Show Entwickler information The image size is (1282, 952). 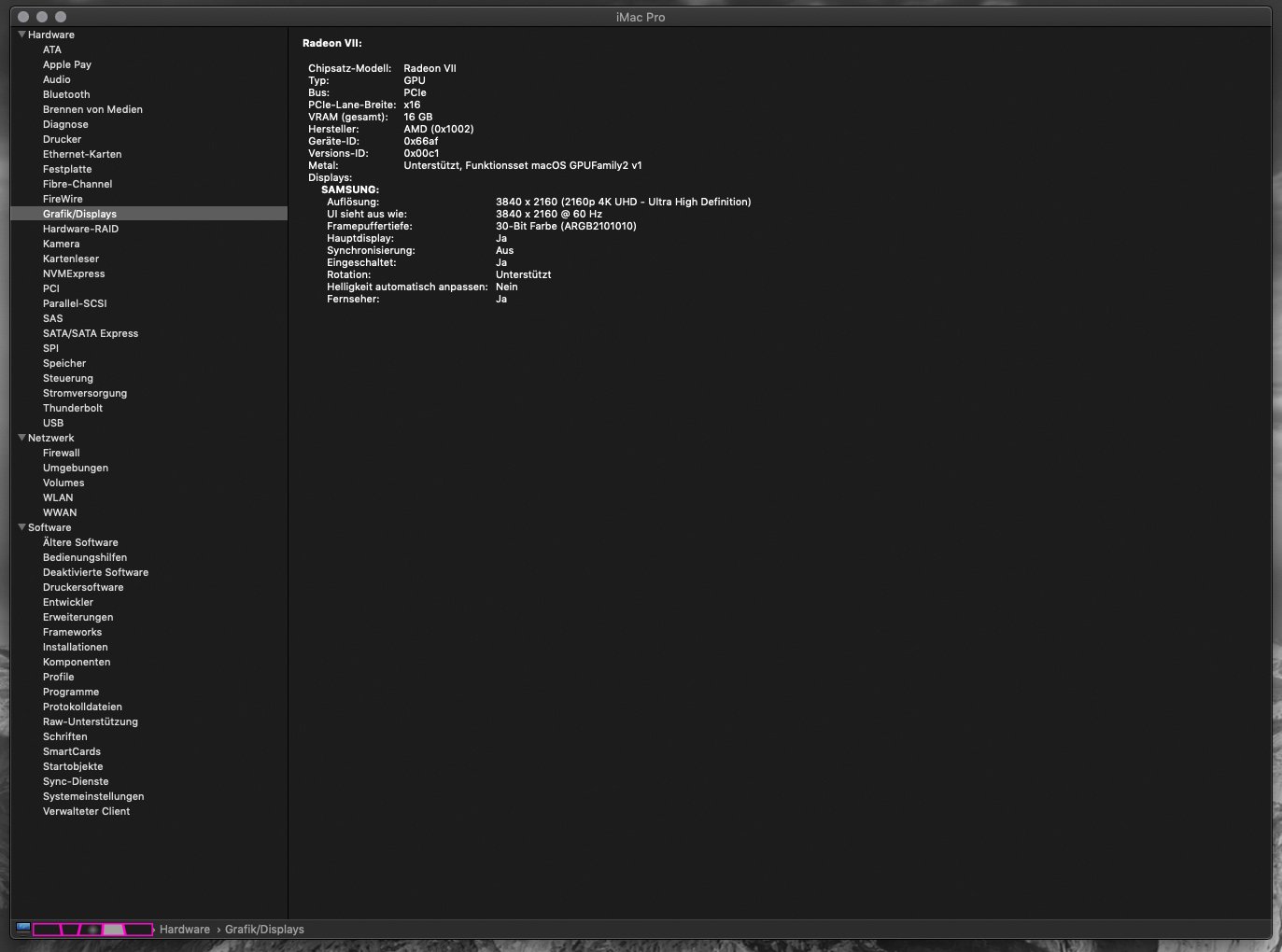pyautogui.click(x=68, y=602)
